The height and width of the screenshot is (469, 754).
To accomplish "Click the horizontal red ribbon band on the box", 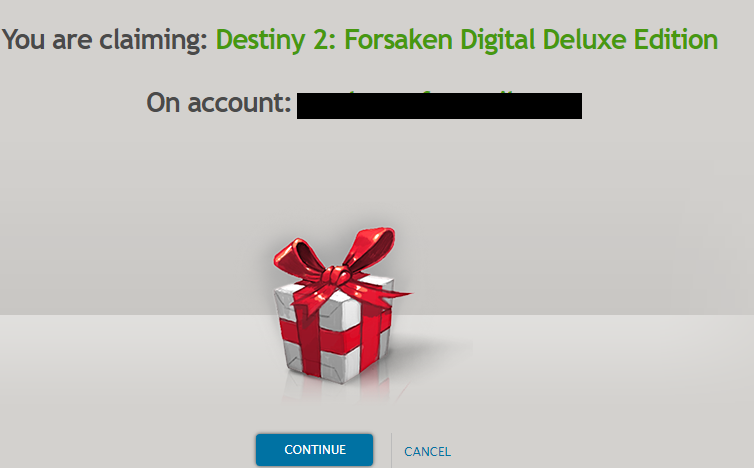I will coord(332,336).
